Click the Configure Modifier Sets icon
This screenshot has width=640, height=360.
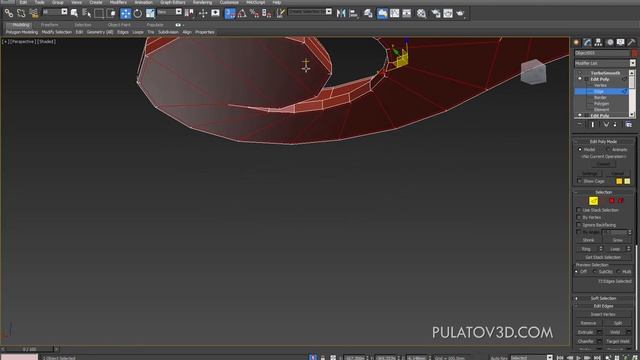629,124
